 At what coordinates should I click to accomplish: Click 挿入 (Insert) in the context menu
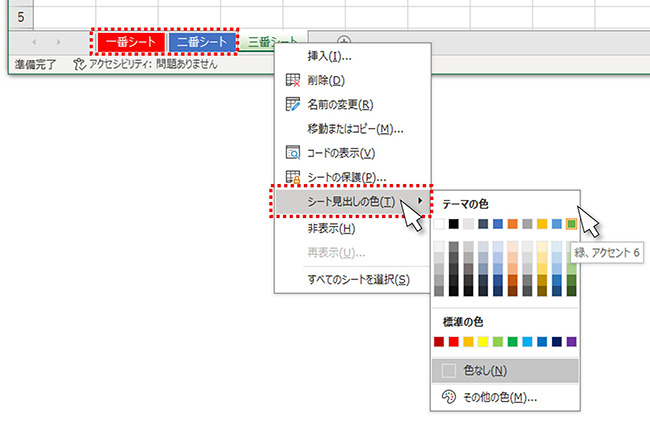tap(329, 56)
